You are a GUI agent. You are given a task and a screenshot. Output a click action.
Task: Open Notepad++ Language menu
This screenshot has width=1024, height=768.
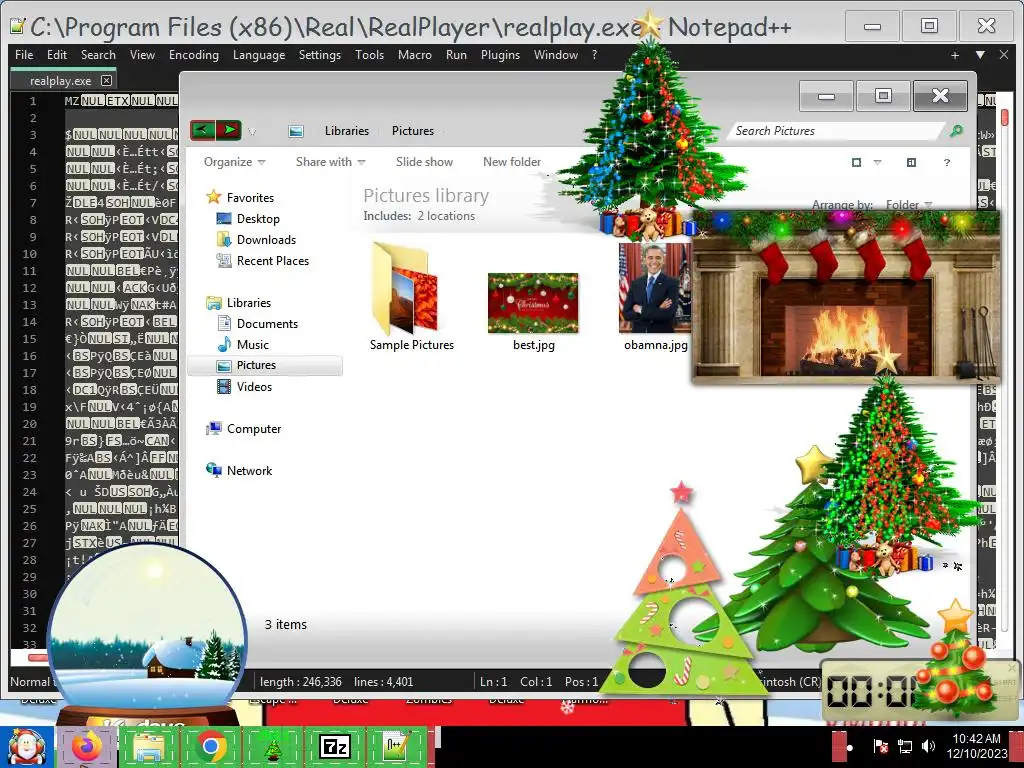(x=259, y=55)
